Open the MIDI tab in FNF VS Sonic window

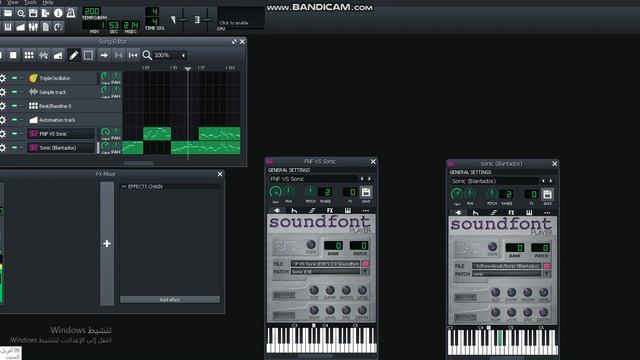347,211
